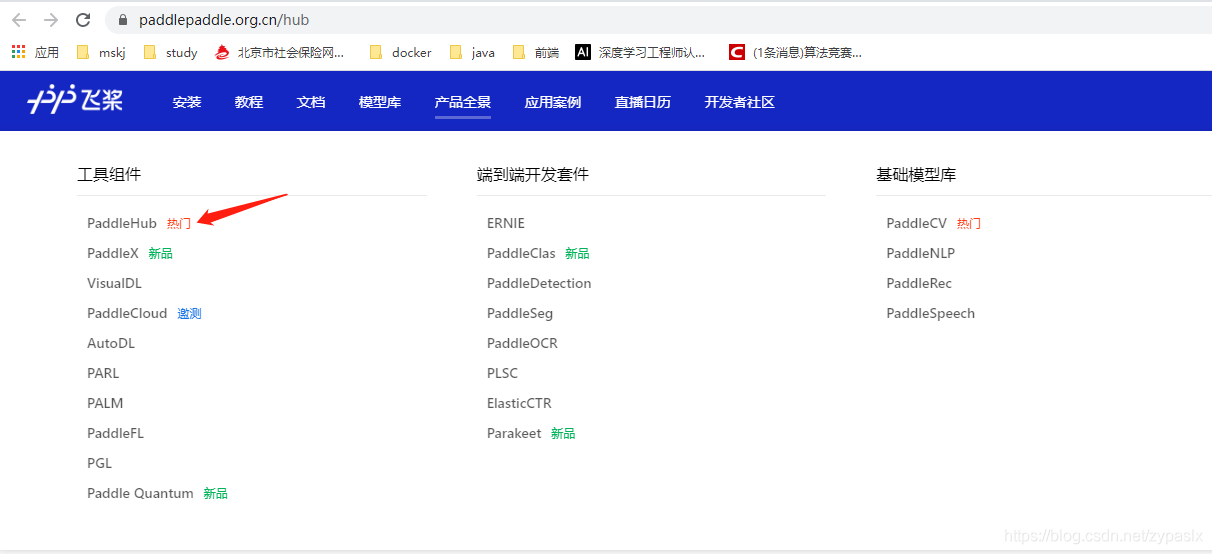Open the 安装 navigation item
This screenshot has height=554, width=1212.
point(187,102)
